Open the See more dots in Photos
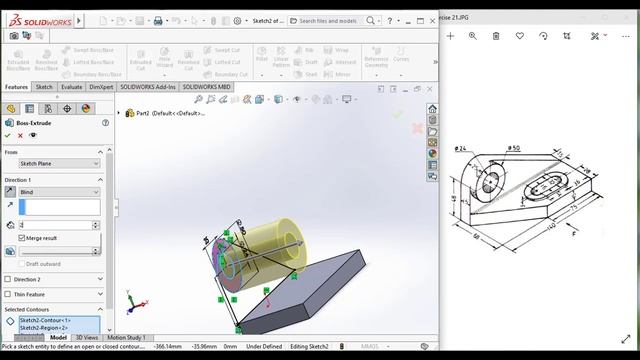This screenshot has width=640, height=360. tap(626, 36)
